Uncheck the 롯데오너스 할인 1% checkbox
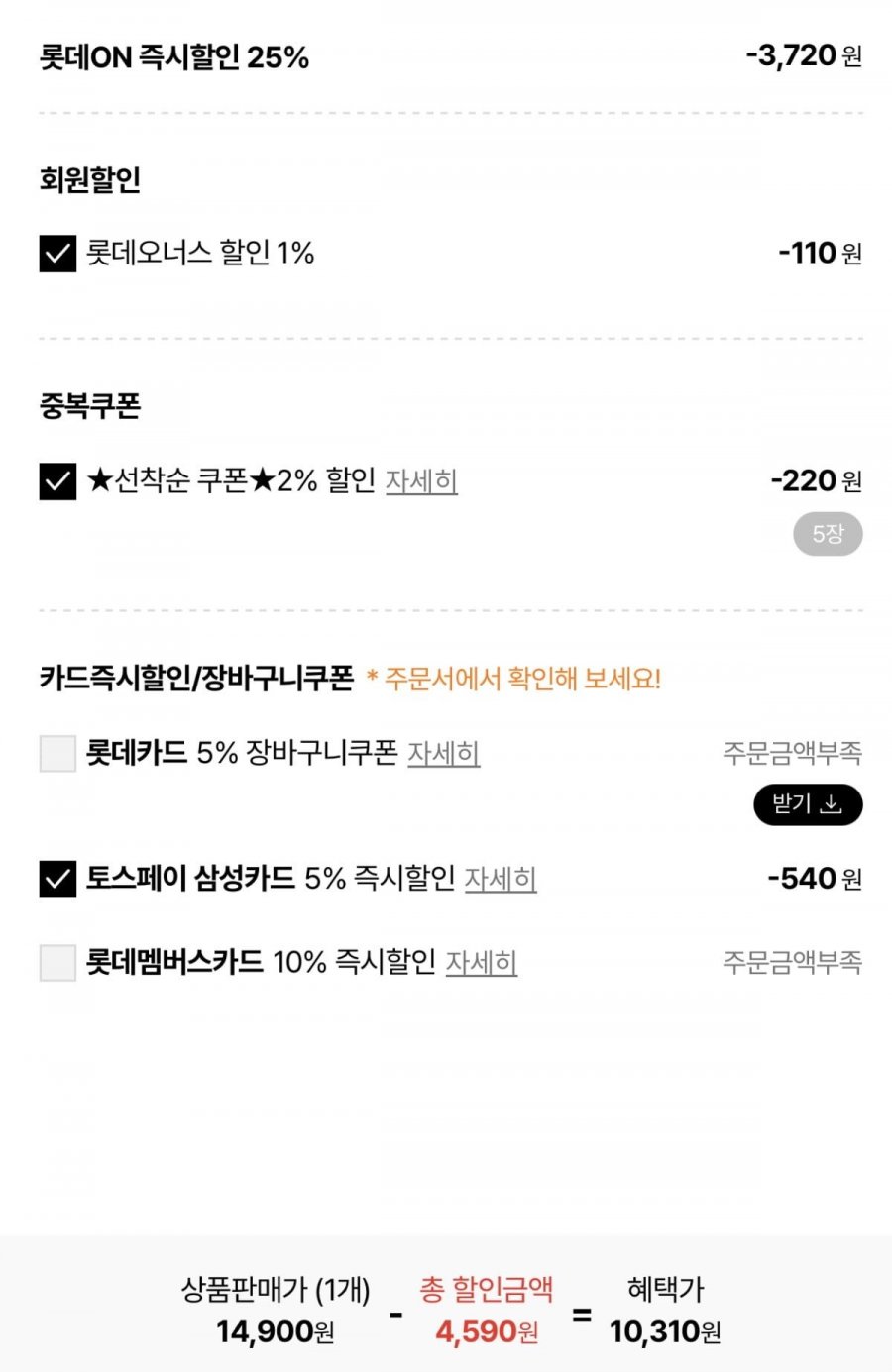 pyautogui.click(x=57, y=254)
